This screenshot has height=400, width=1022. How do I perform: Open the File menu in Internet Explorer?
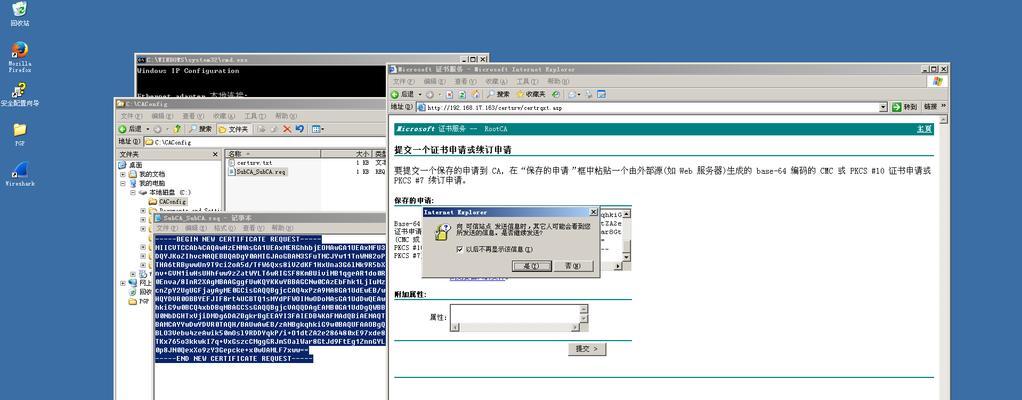pyautogui.click(x=403, y=81)
